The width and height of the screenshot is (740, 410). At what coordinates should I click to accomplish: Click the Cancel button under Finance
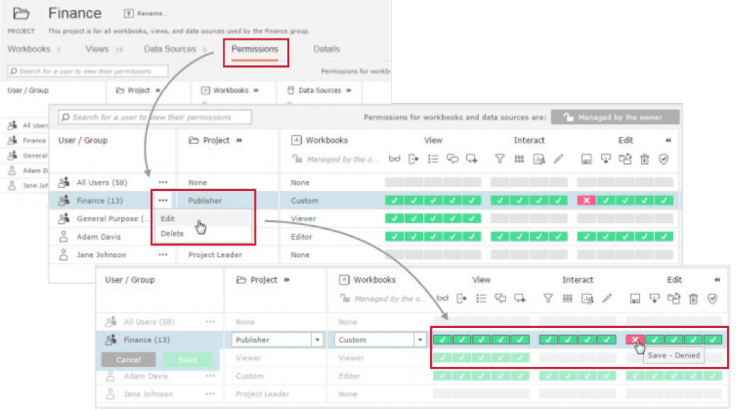tap(128, 358)
